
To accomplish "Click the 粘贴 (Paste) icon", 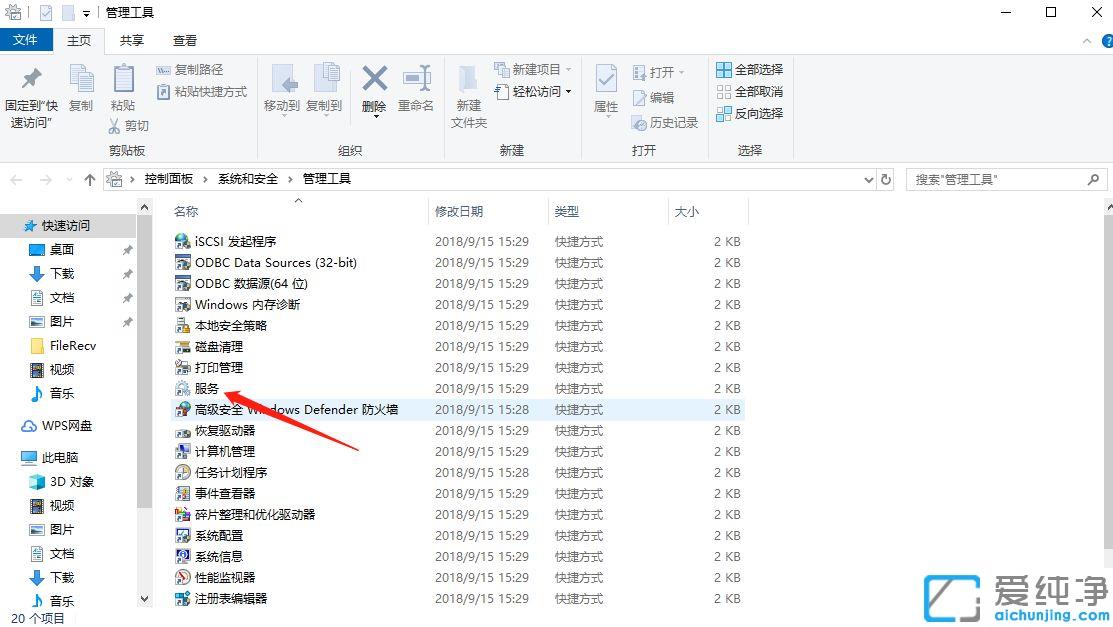I will coord(123,85).
